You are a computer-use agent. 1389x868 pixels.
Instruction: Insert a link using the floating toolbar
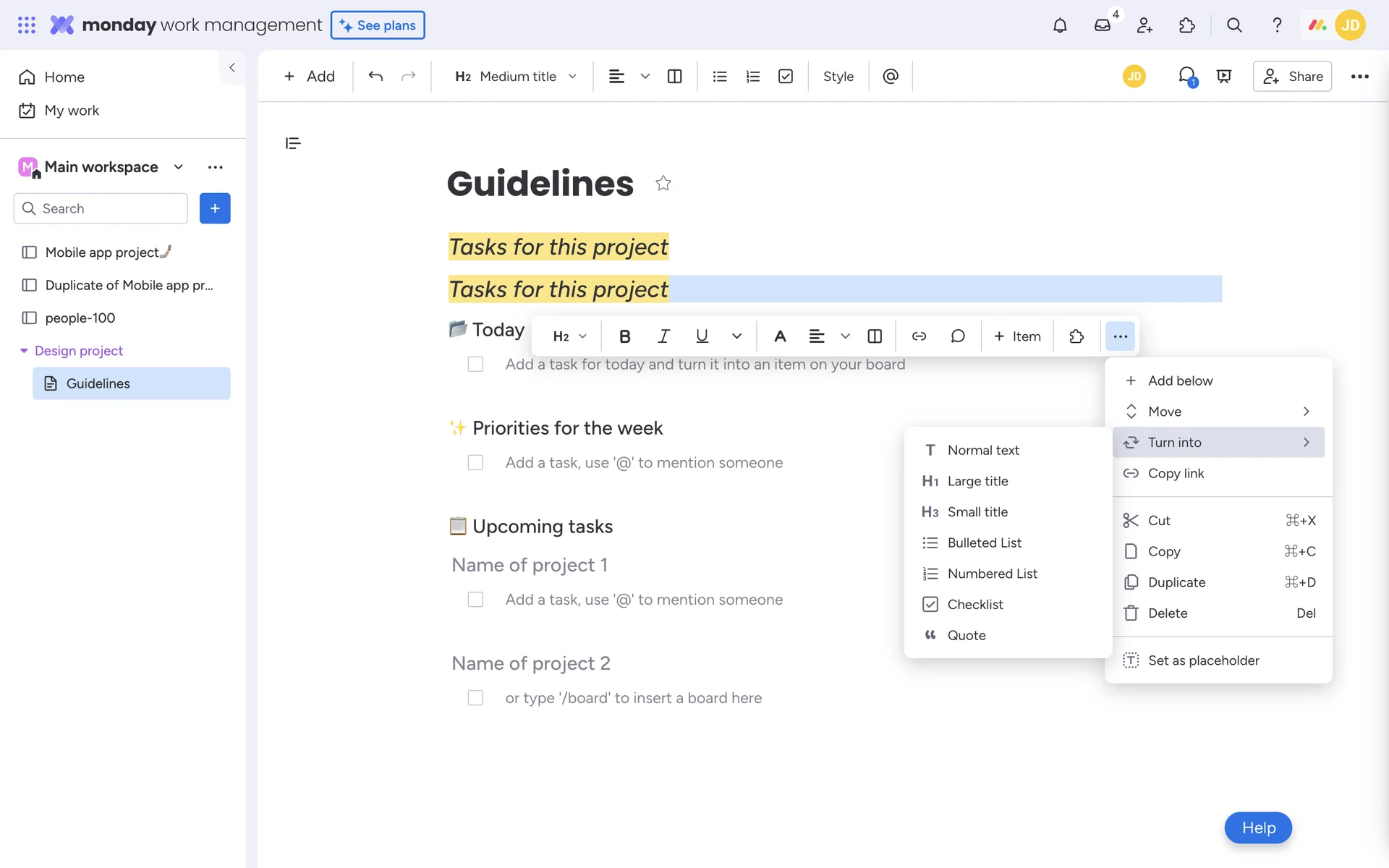coord(919,336)
